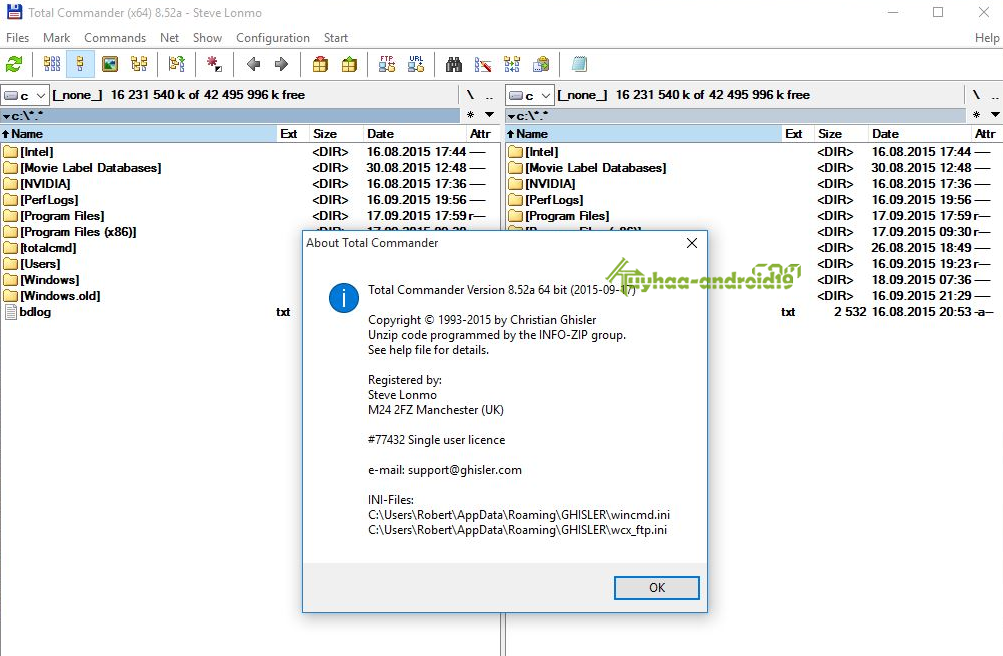Click the blue info icon in About dialog
Viewport: 1003px width, 656px height.
point(344,298)
